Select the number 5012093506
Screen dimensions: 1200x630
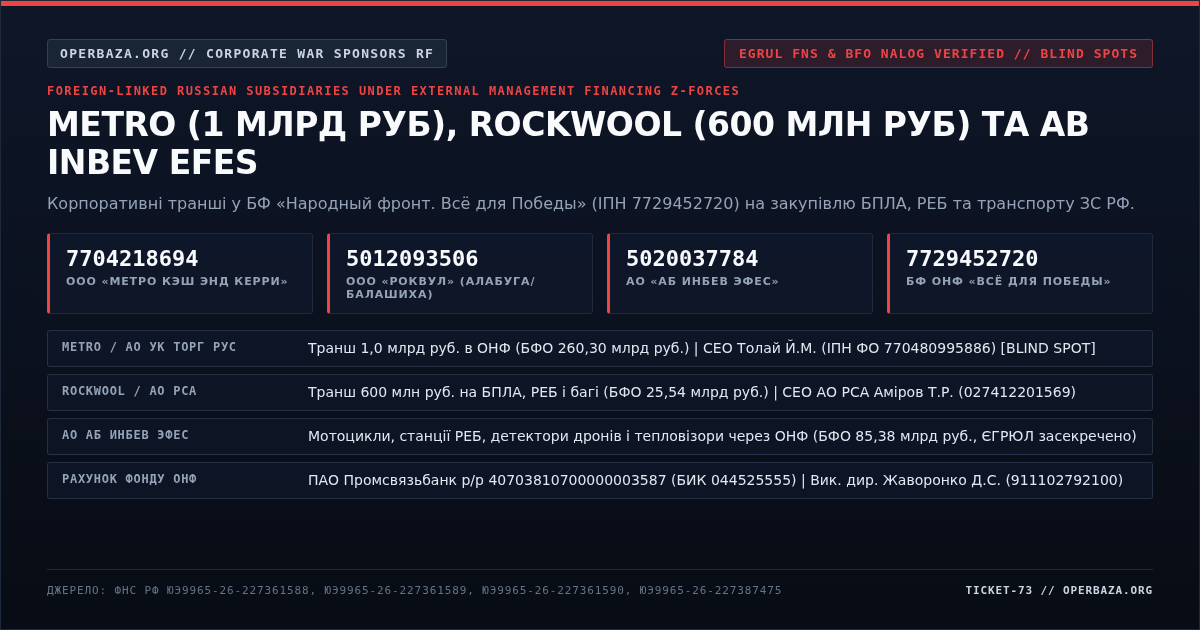click(x=412, y=259)
